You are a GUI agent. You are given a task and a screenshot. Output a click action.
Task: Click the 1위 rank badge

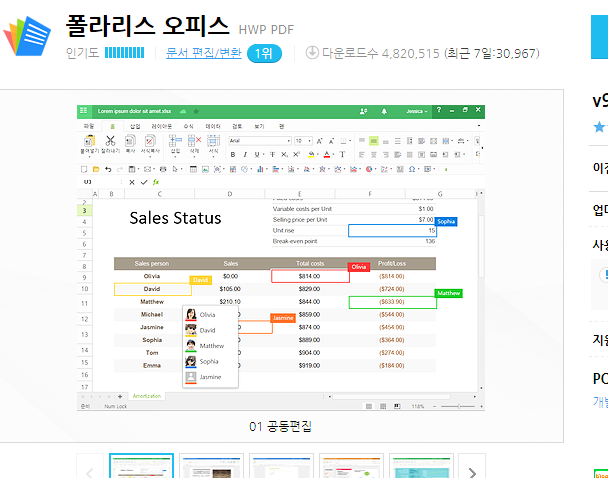(264, 53)
